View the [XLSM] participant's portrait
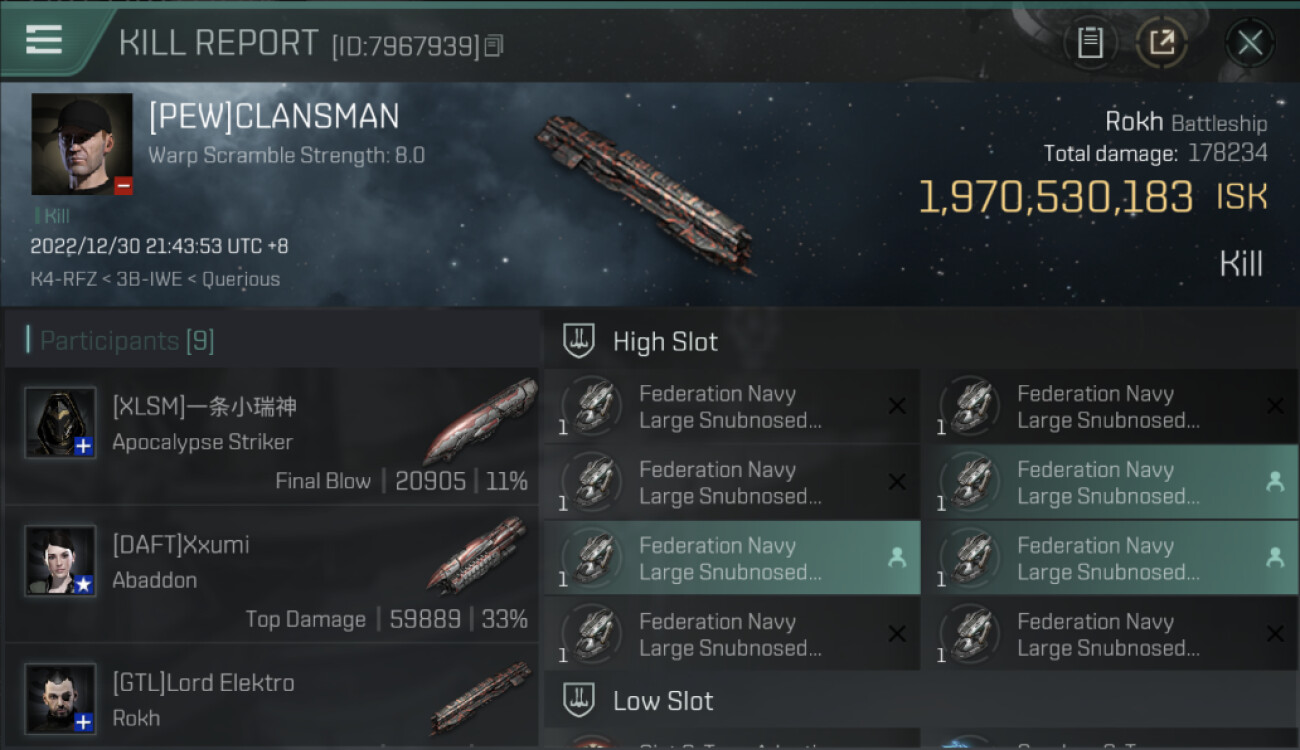The image size is (1300, 750). click(x=61, y=422)
